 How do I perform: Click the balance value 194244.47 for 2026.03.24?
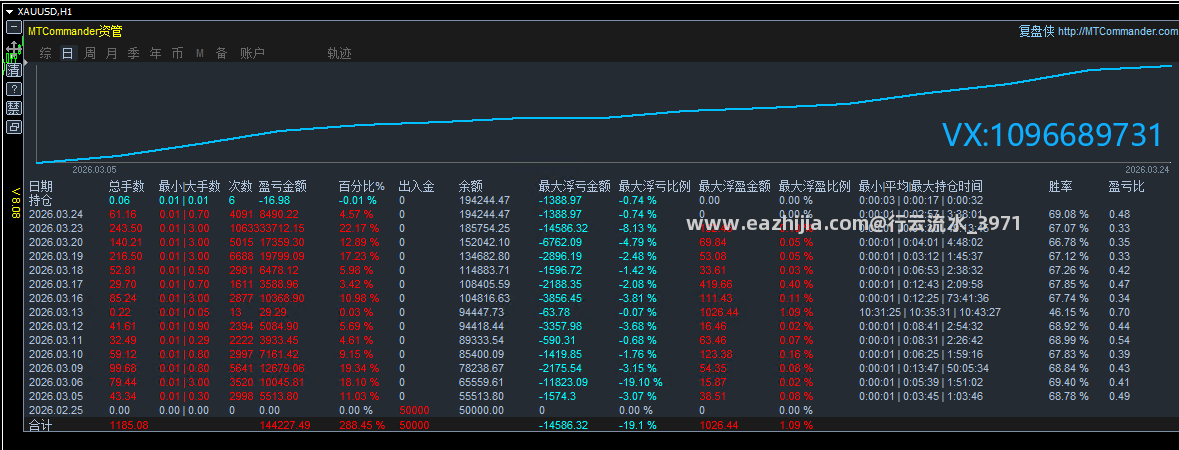pos(484,214)
